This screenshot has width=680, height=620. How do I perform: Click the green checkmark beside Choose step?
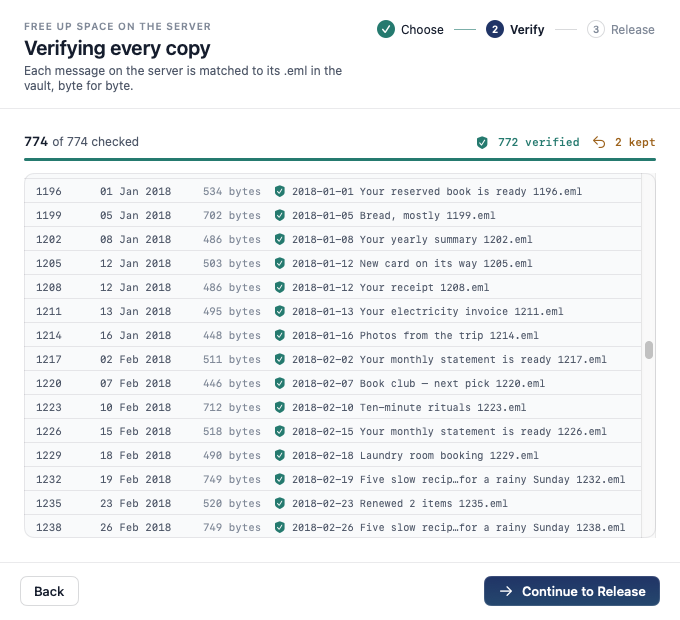tap(386, 29)
